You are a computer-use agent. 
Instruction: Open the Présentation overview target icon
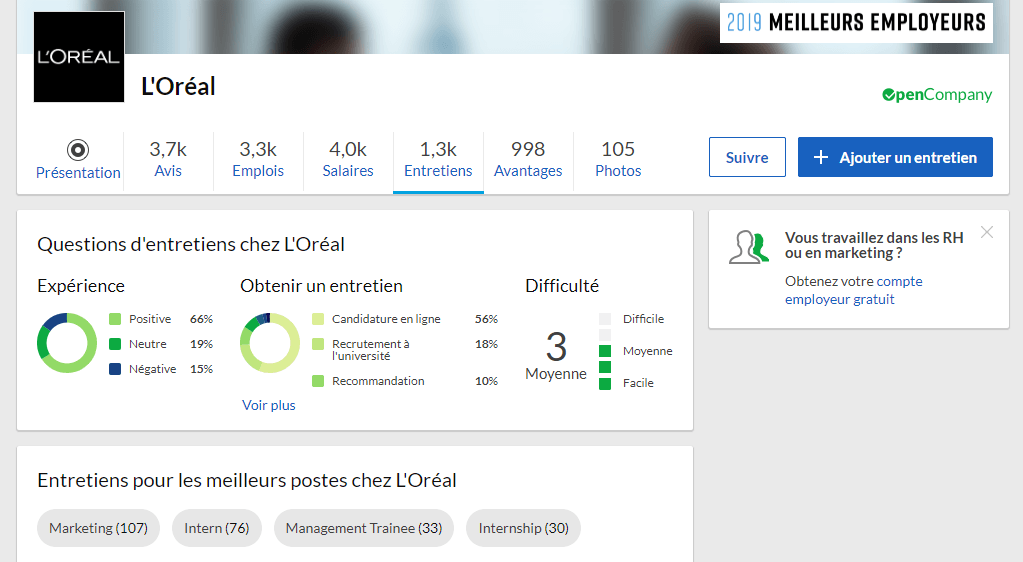(78, 150)
